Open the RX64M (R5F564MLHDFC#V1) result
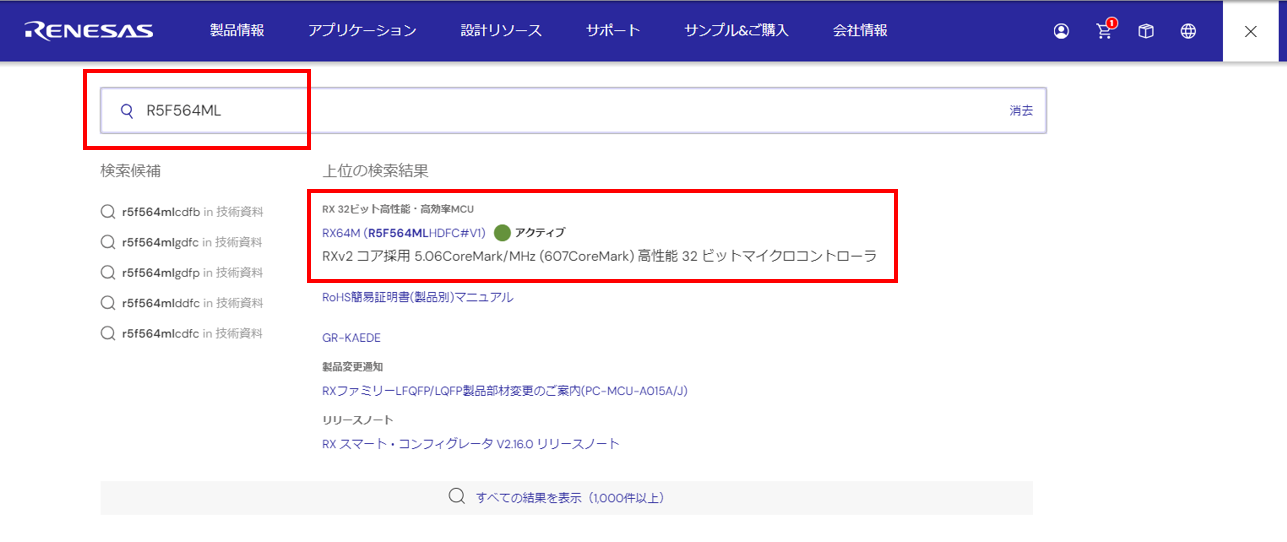The image size is (1287, 542). pyautogui.click(x=404, y=233)
